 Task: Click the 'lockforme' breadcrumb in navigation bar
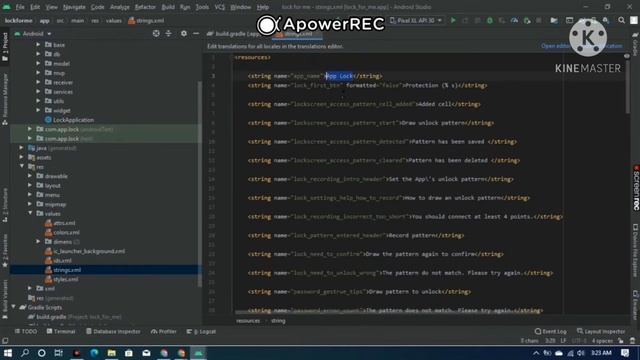(18, 20)
